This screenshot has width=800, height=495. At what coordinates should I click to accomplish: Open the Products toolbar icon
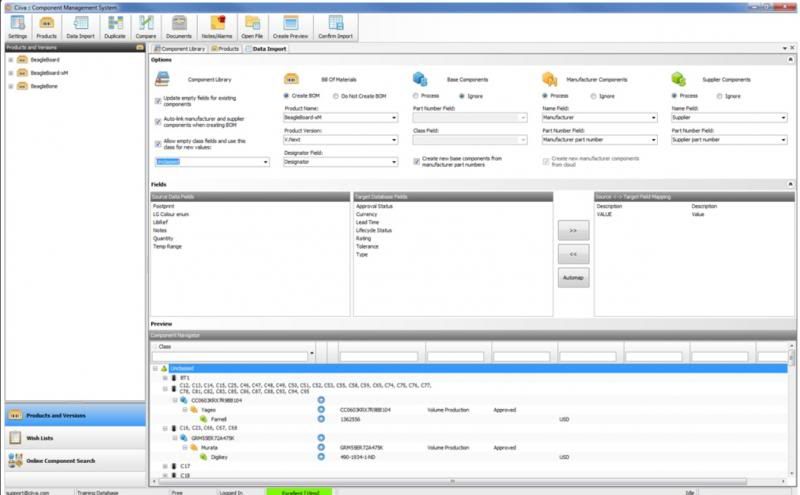46,23
